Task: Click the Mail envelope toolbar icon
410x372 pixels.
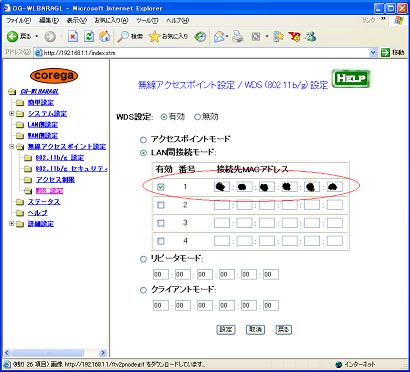Action: coord(219,37)
